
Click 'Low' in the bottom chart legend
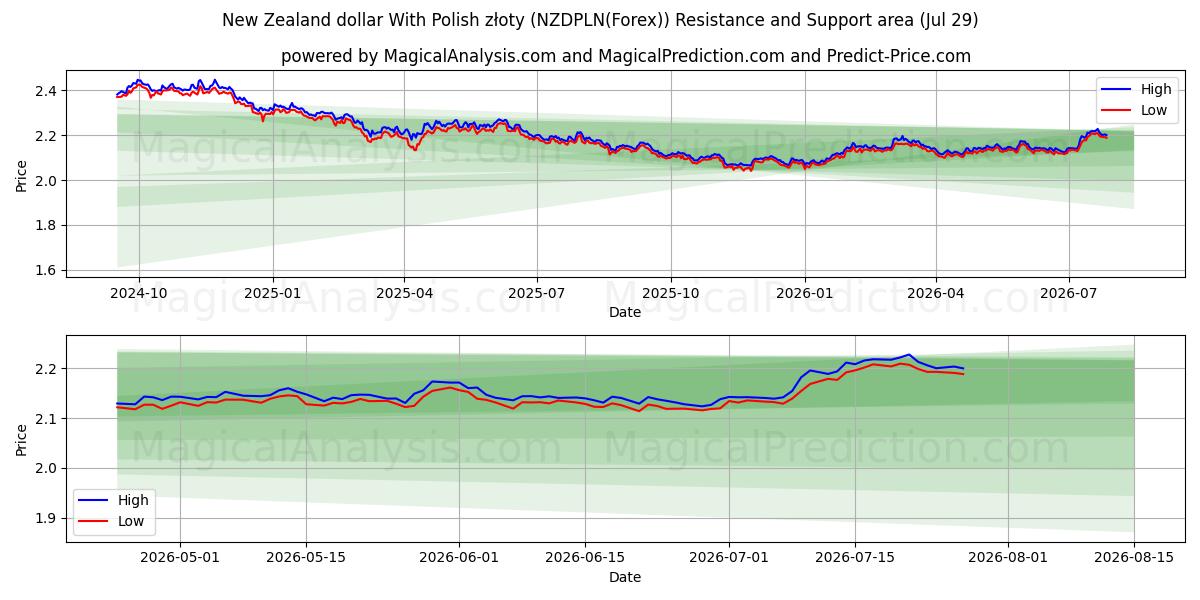pos(131,521)
